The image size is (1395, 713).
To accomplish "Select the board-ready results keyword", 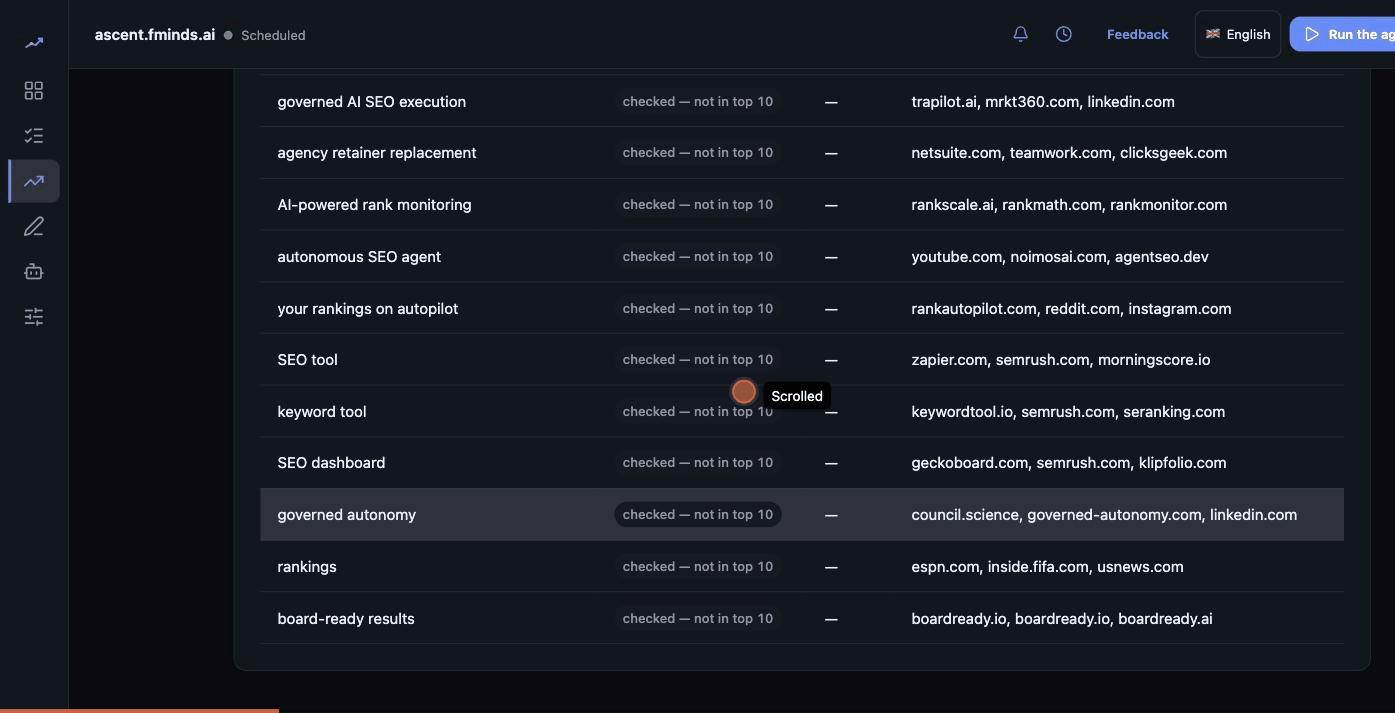I will coord(346,619).
